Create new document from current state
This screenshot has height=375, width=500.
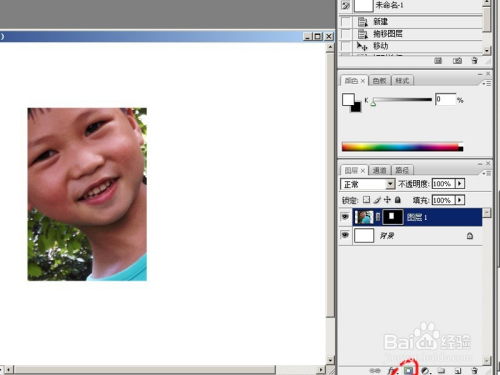pyautogui.click(x=438, y=61)
